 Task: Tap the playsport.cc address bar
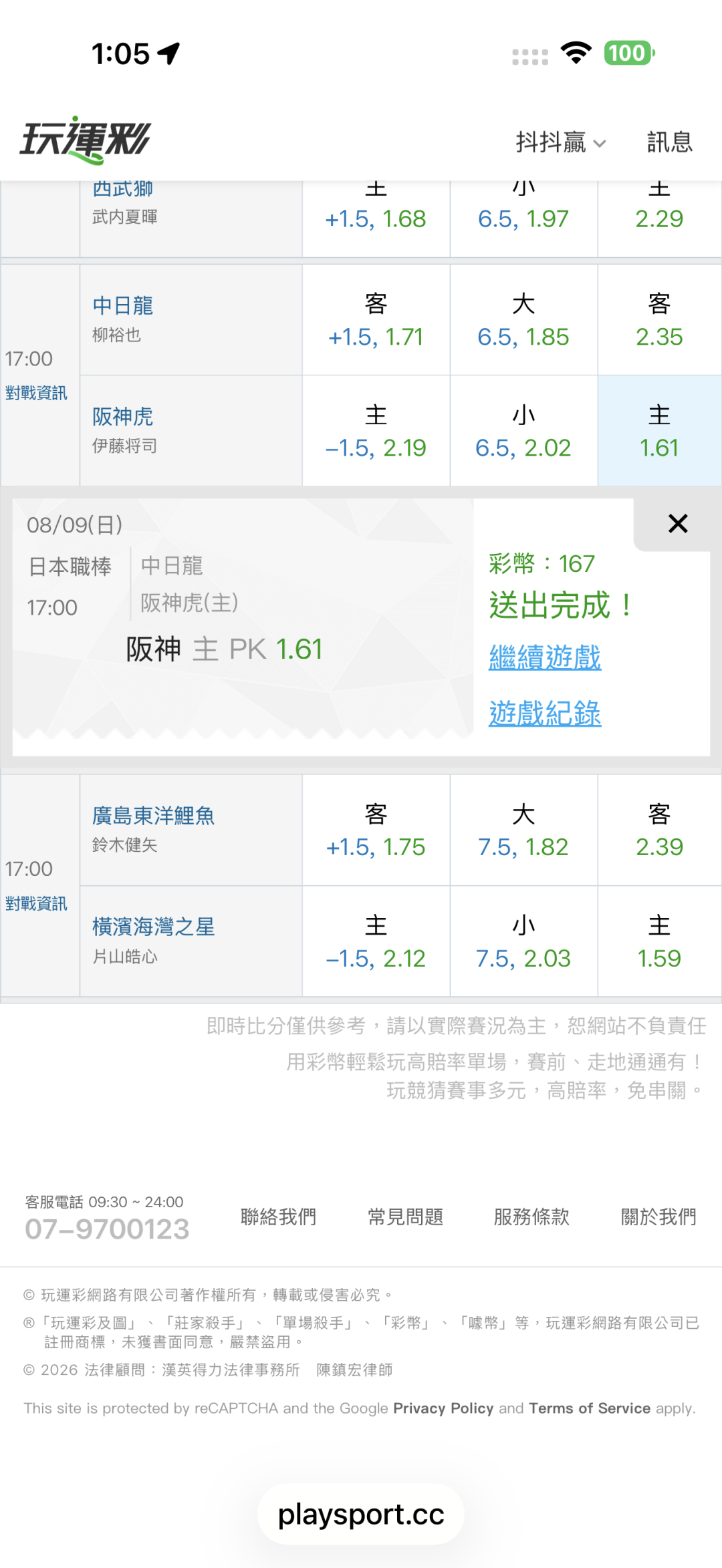pyautogui.click(x=361, y=1514)
